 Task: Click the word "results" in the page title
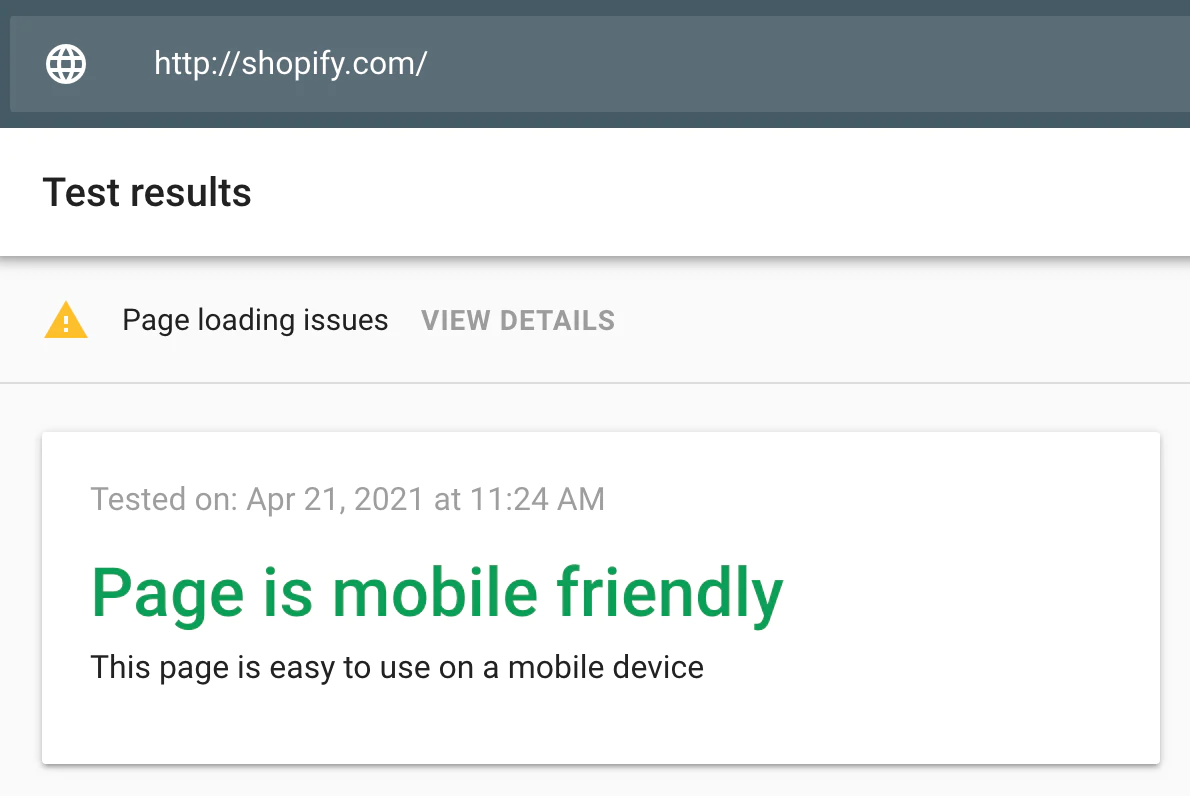(x=198, y=192)
